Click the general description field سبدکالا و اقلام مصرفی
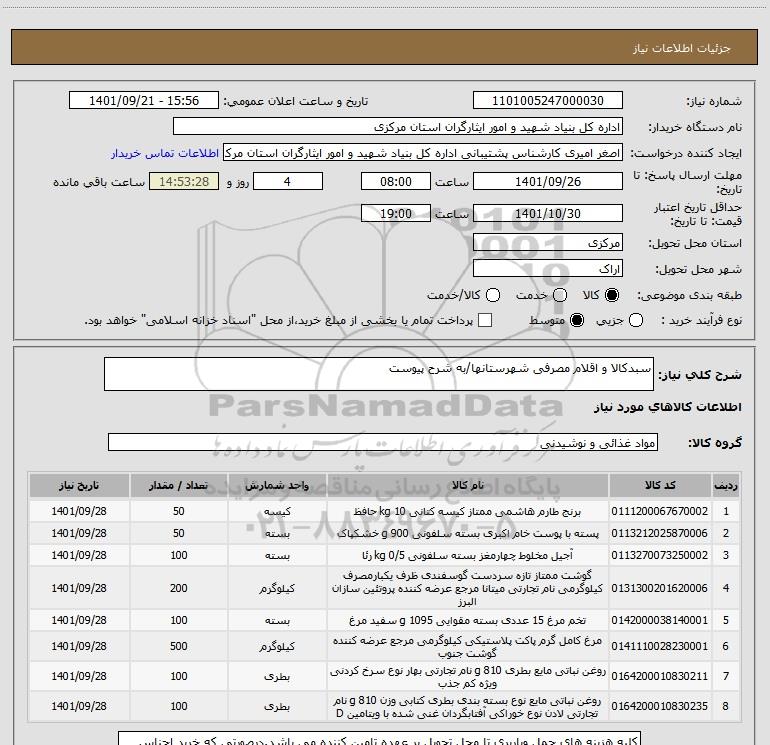 coord(379,374)
